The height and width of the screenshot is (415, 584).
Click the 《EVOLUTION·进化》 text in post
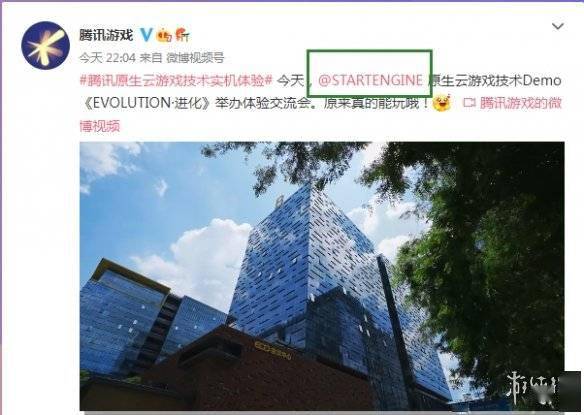[147, 103]
